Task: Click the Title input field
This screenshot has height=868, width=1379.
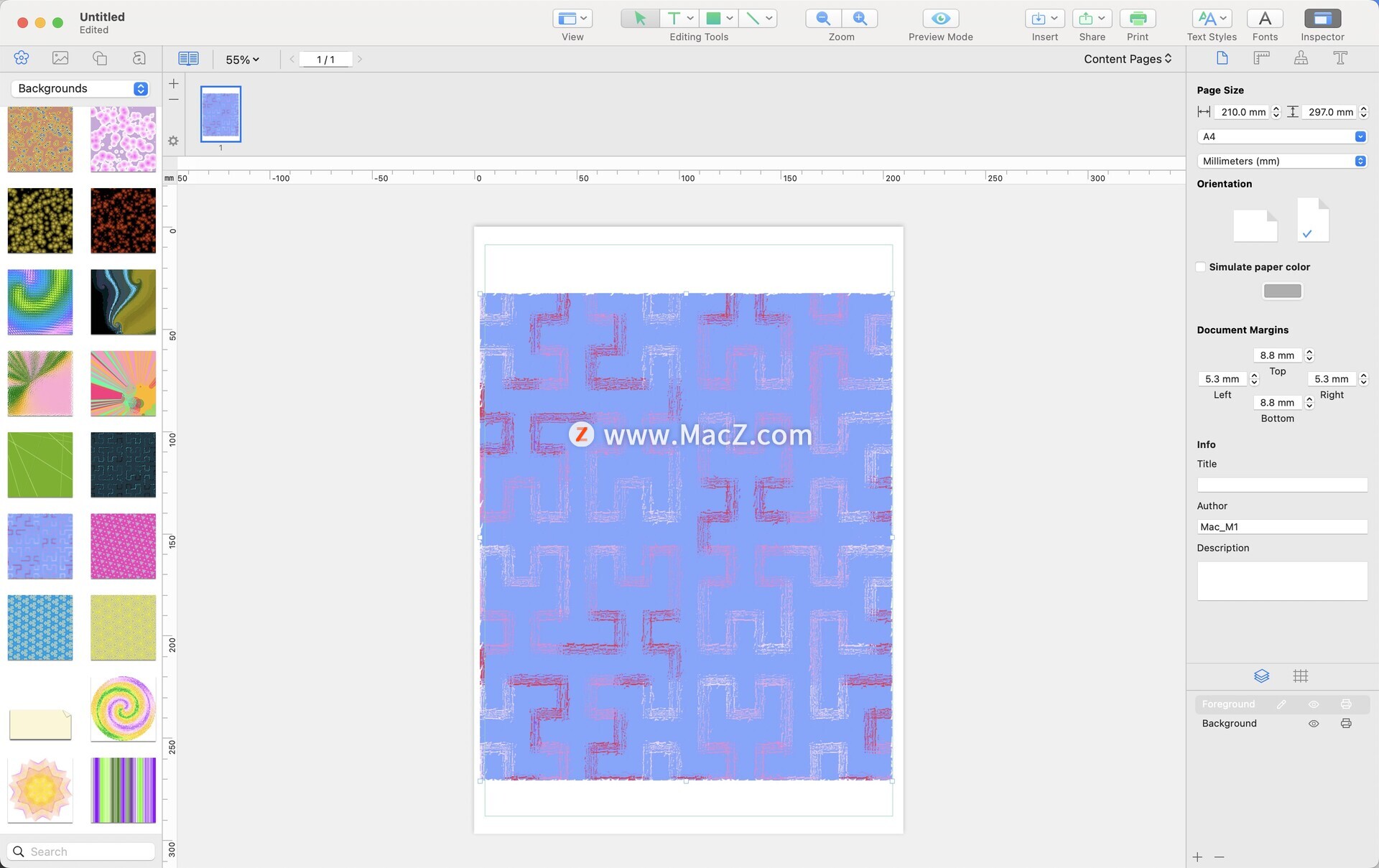Action: [1281, 485]
